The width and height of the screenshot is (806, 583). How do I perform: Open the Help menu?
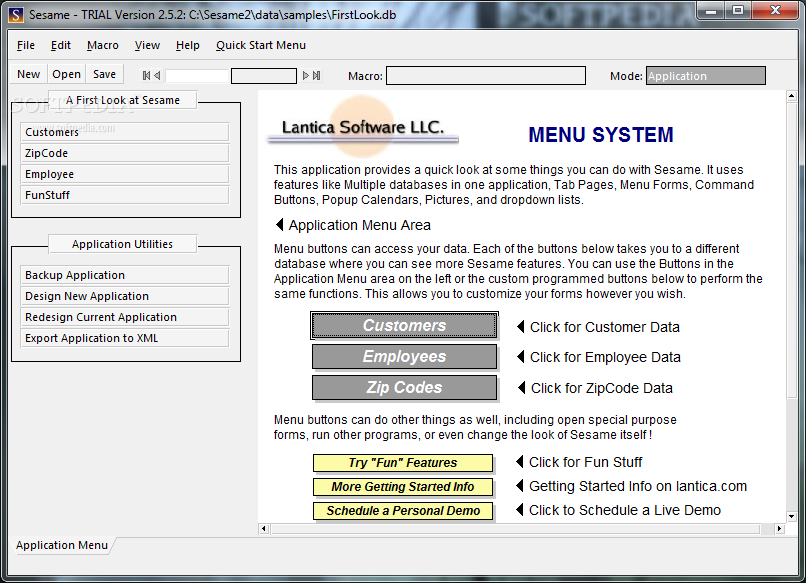pos(188,45)
